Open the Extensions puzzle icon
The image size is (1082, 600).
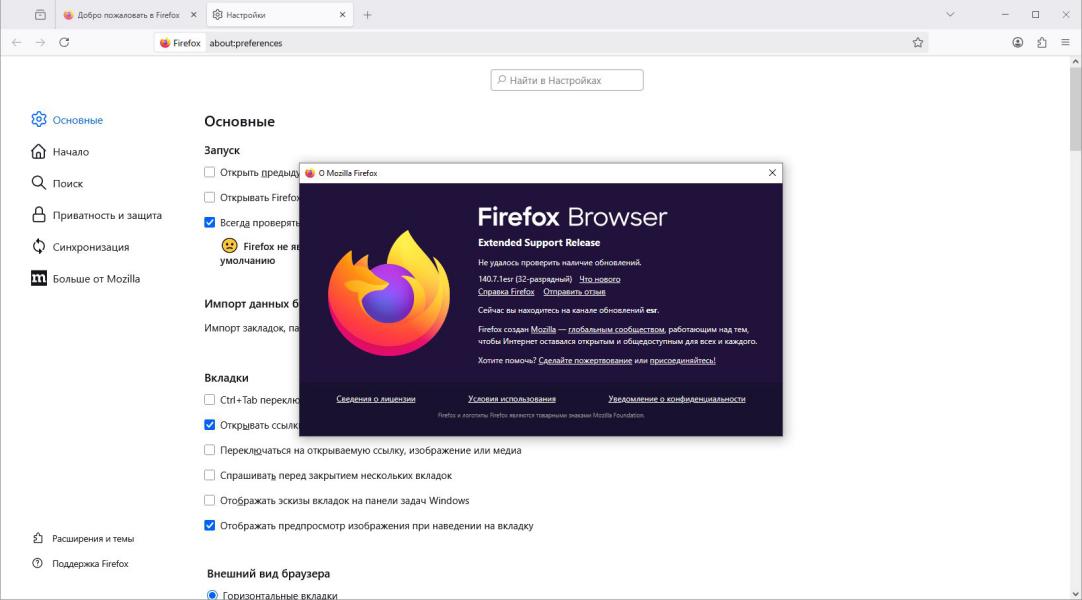1042,43
